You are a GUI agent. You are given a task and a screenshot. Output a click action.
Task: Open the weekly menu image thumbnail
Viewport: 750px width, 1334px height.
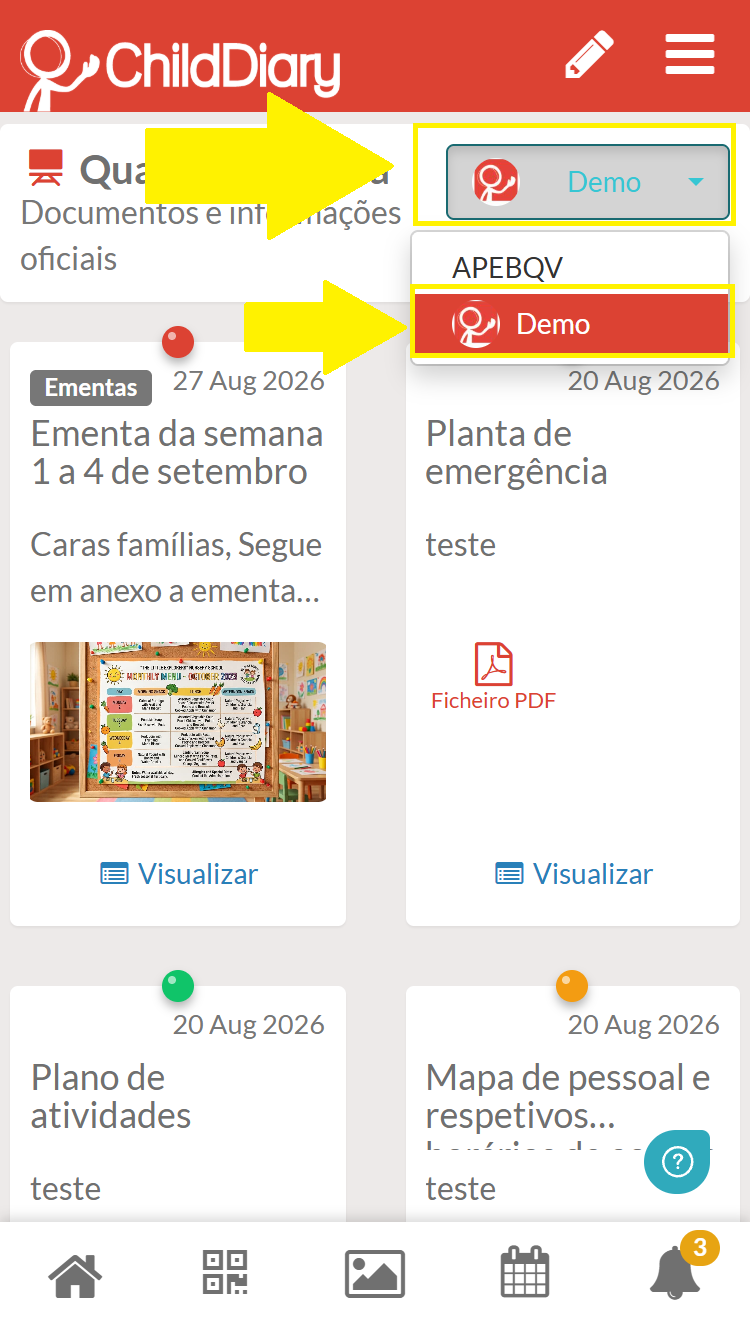178,722
